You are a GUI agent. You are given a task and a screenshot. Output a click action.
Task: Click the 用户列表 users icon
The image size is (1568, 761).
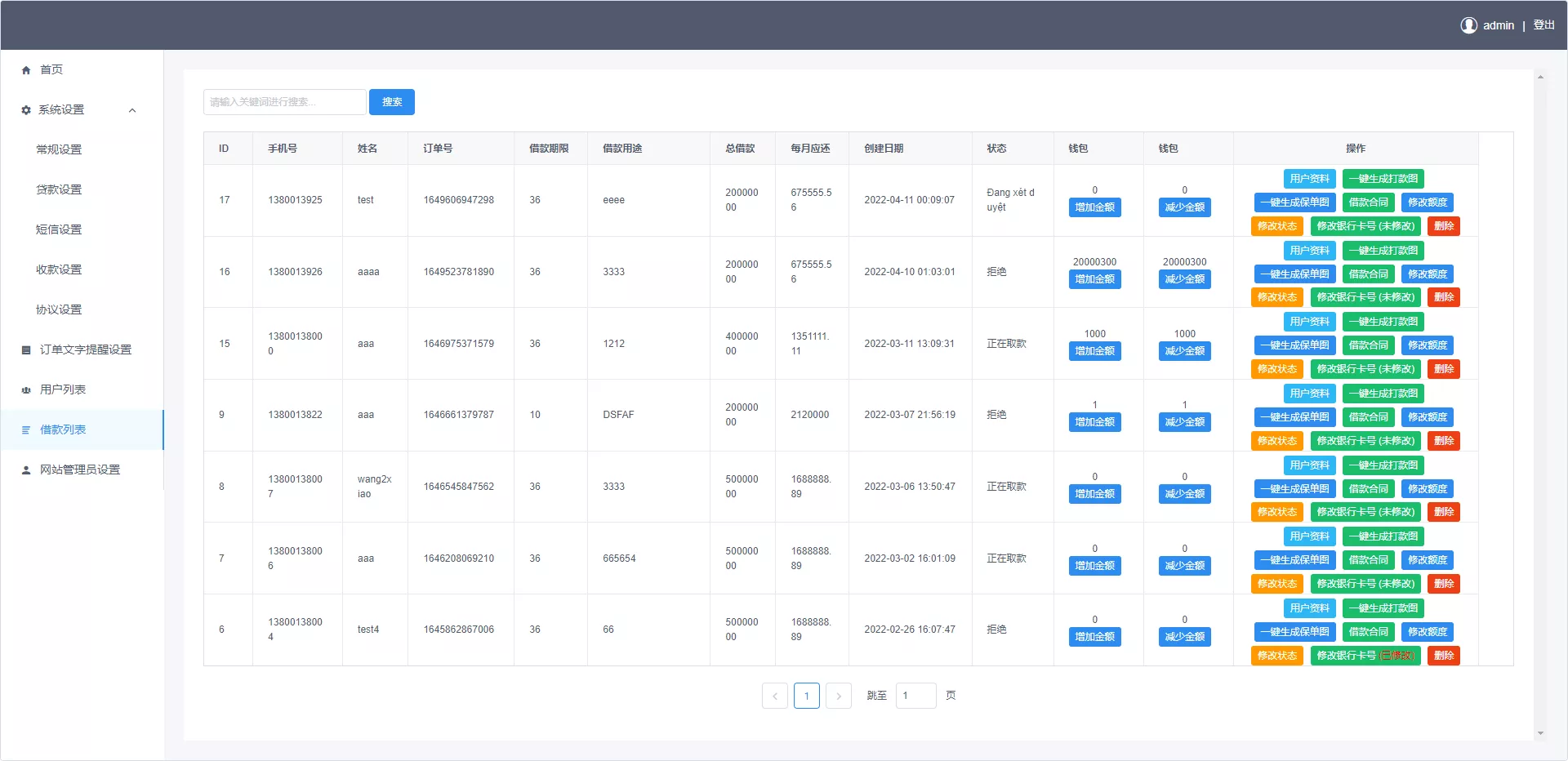point(26,390)
